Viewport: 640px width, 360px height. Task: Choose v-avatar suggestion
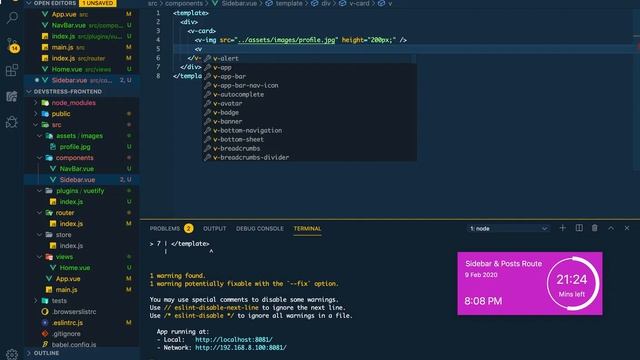(310, 103)
